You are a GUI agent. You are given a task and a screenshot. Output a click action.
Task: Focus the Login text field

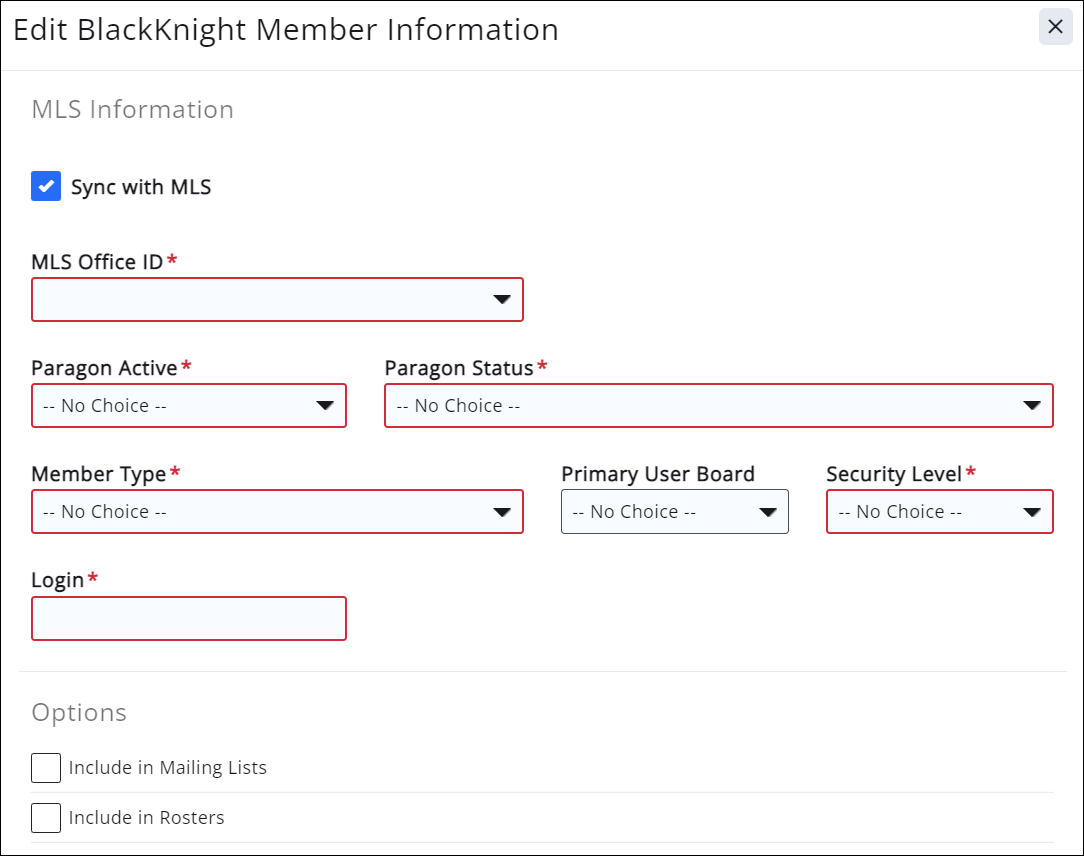(189, 619)
